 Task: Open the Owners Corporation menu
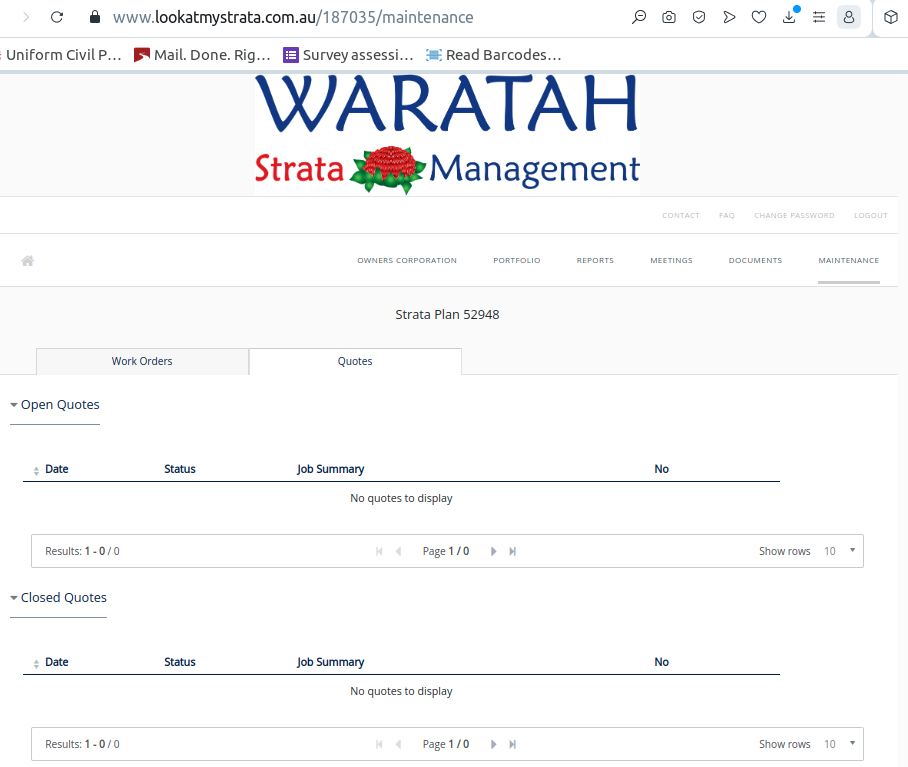pyautogui.click(x=407, y=261)
